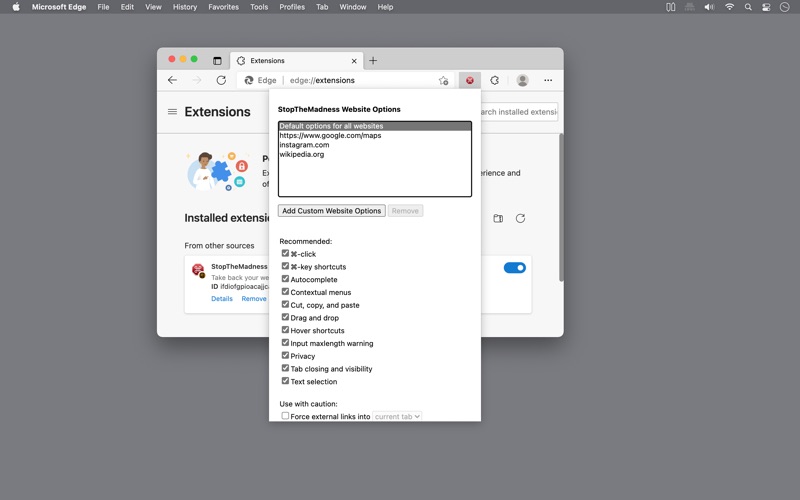The width and height of the screenshot is (800, 500).
Task: Open the Window menu
Action: [353, 7]
